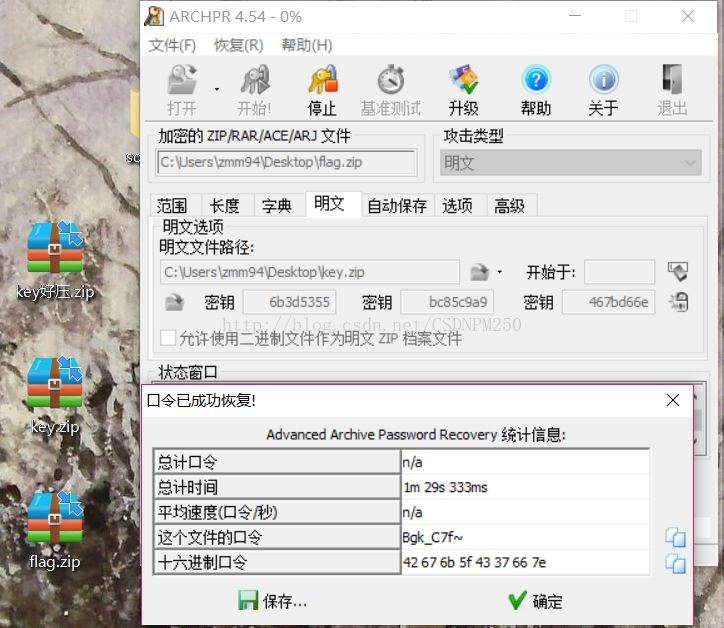Click the load keys icon left of 密钥
Screen dimensions: 724x628
pyautogui.click(x=174, y=302)
